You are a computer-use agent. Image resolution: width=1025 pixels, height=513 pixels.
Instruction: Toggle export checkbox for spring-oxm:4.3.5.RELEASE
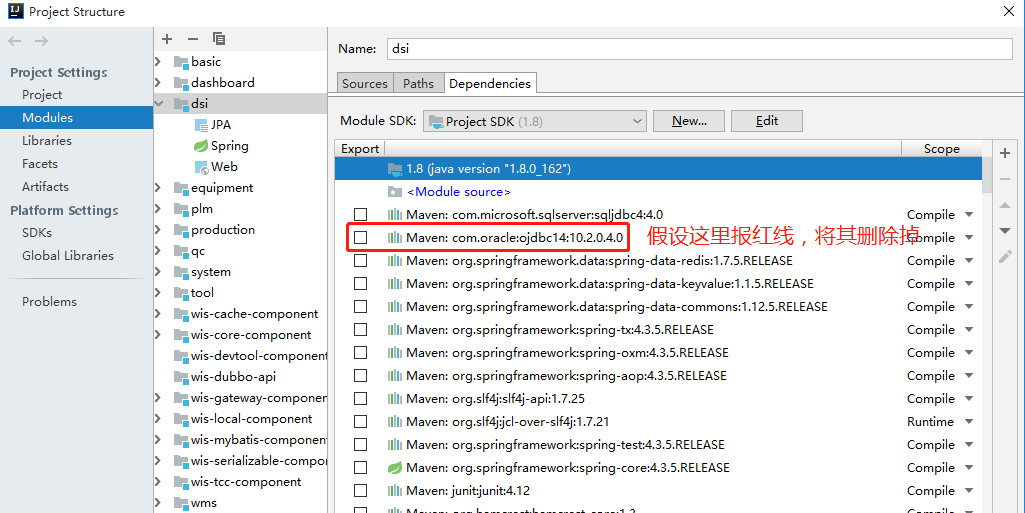point(360,353)
